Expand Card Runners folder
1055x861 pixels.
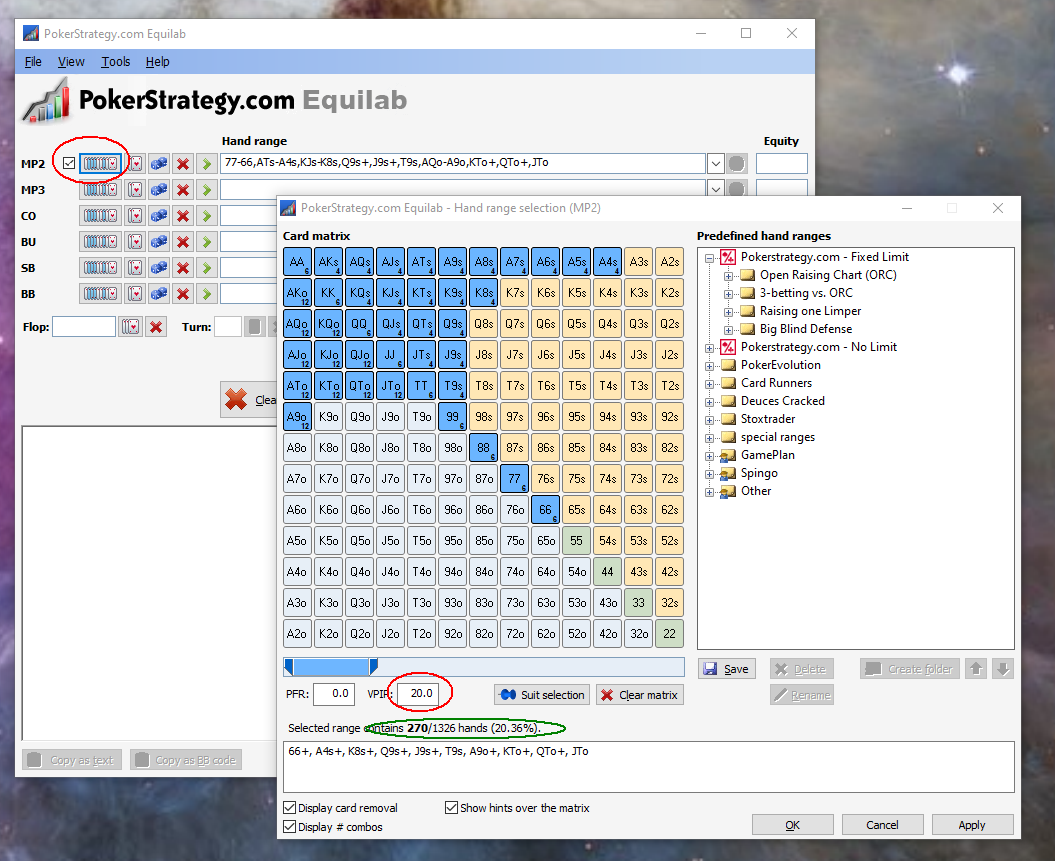coord(709,384)
